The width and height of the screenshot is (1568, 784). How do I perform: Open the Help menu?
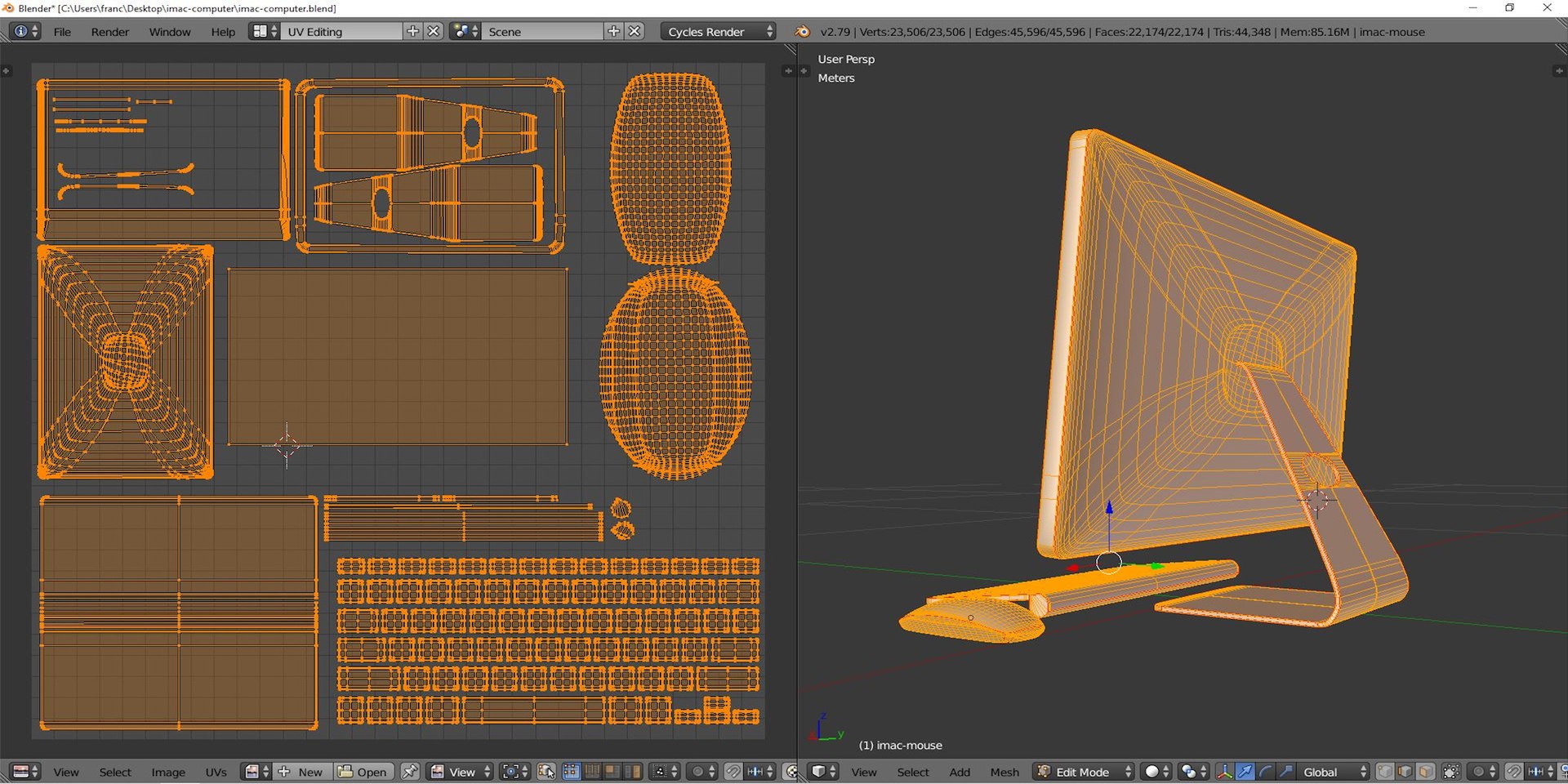click(x=223, y=32)
